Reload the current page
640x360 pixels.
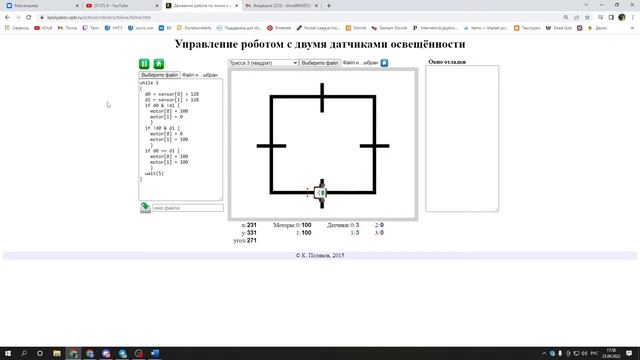(x=29, y=18)
